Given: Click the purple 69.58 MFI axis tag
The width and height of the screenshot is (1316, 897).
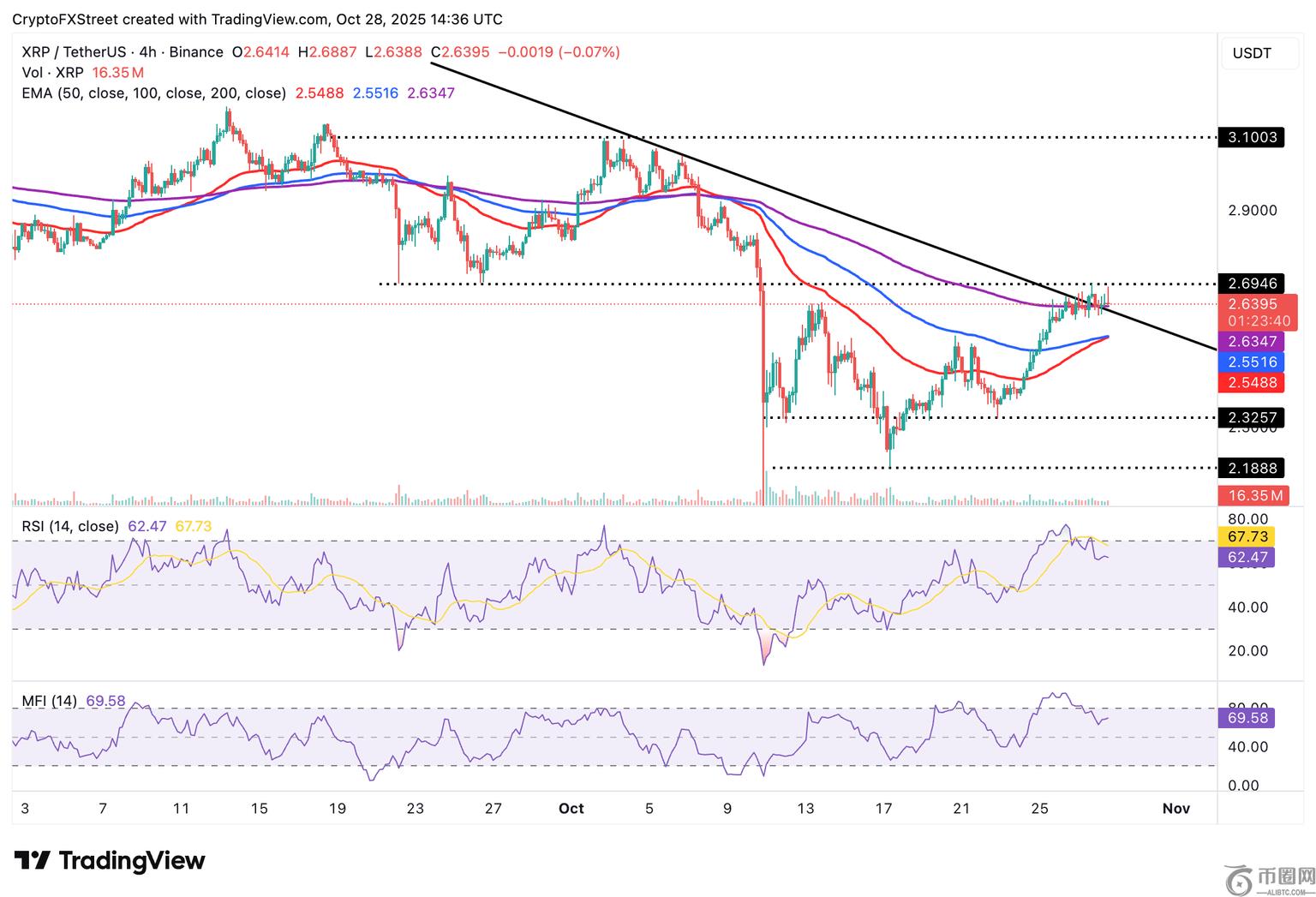Looking at the screenshot, I should click(1247, 718).
